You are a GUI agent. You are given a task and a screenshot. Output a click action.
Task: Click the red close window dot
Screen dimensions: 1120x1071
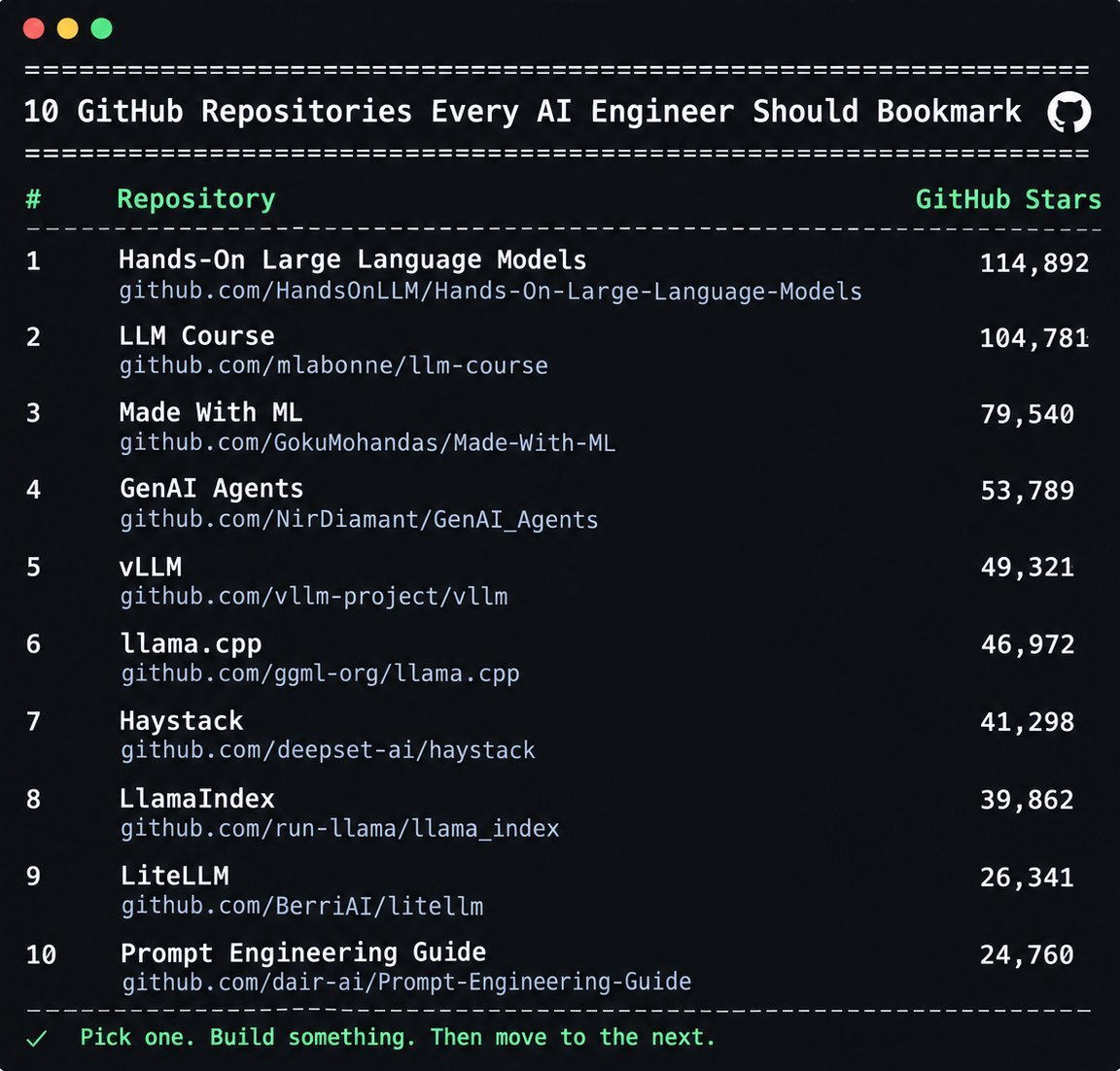(34, 28)
